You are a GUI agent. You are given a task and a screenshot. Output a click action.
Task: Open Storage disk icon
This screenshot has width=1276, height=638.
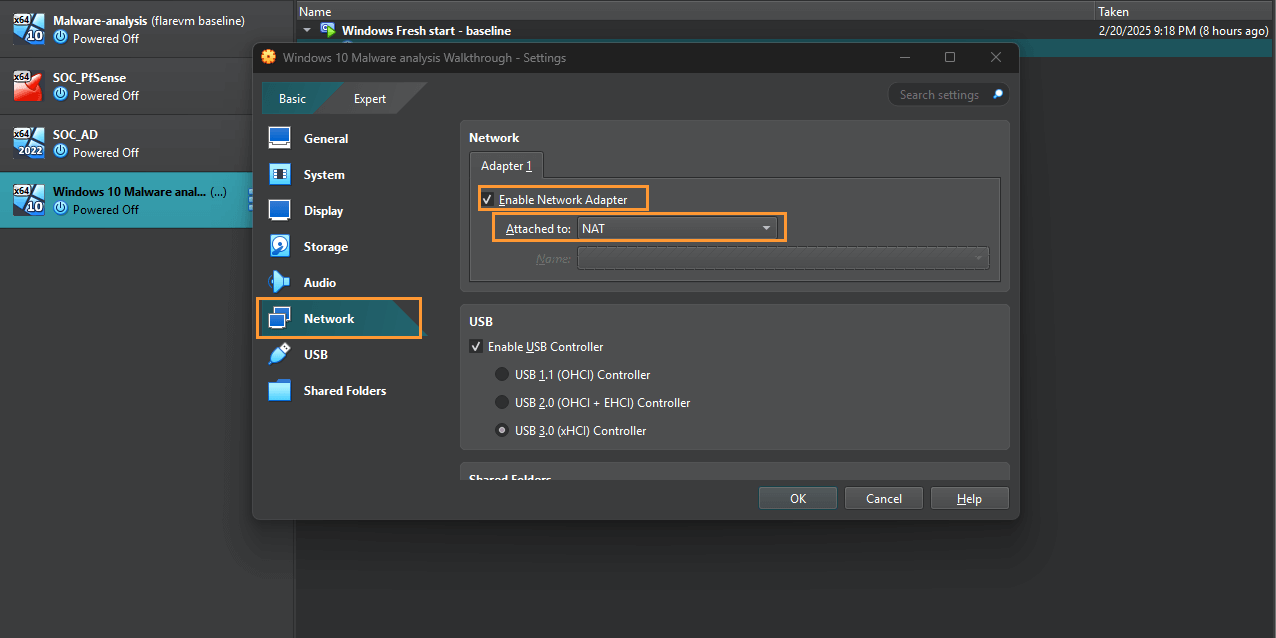point(279,246)
